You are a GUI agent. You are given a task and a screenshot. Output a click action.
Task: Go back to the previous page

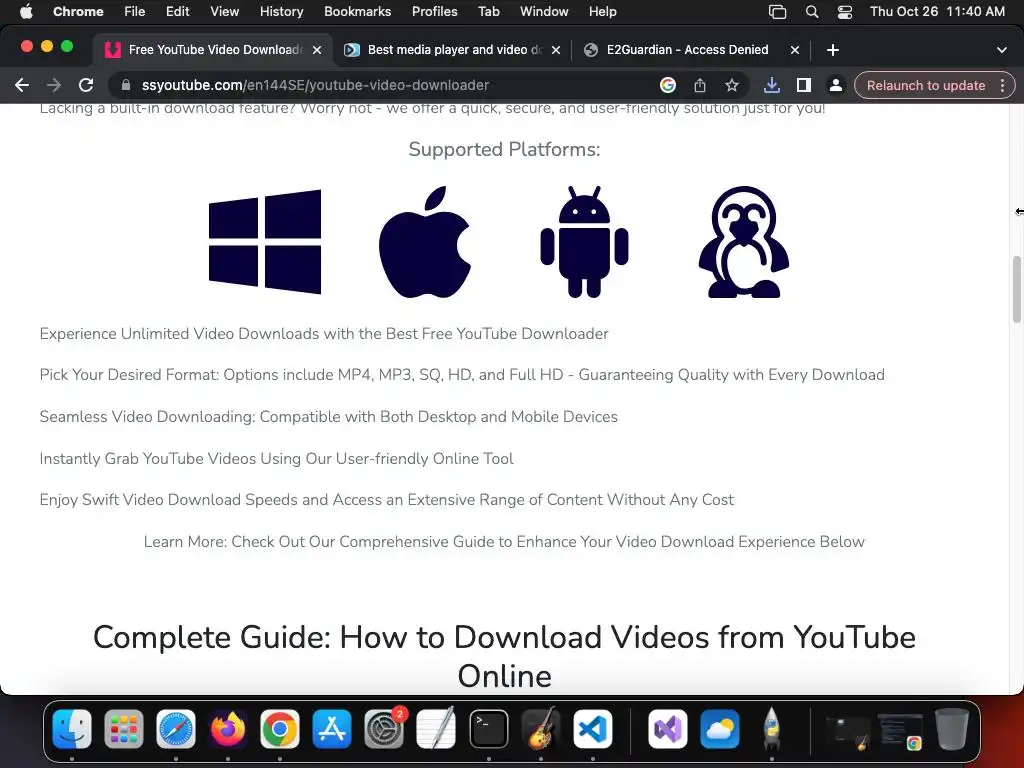22,85
